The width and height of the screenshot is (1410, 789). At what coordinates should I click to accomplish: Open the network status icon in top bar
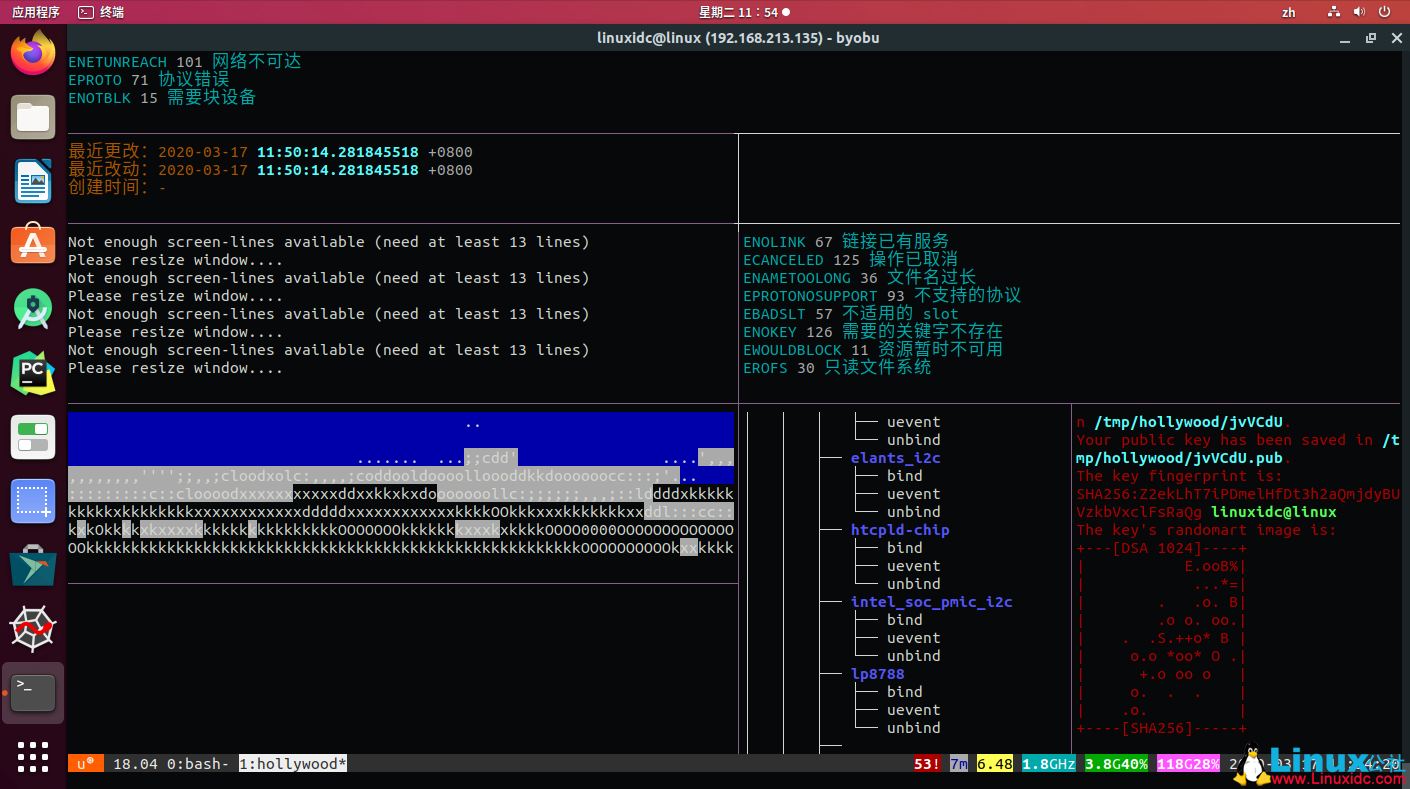tap(1333, 12)
